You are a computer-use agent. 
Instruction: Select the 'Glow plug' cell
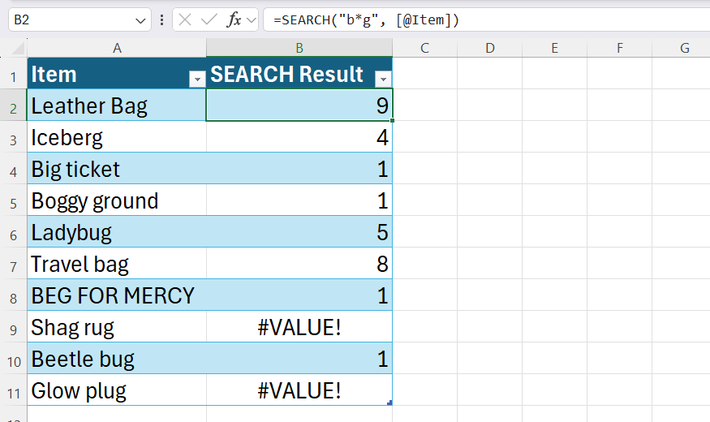pos(117,390)
